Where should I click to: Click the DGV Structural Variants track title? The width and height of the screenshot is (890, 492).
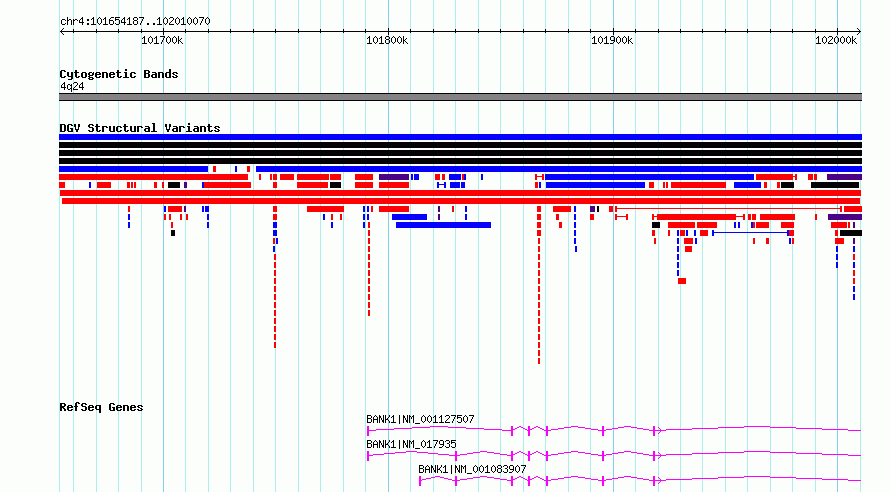tap(140, 128)
